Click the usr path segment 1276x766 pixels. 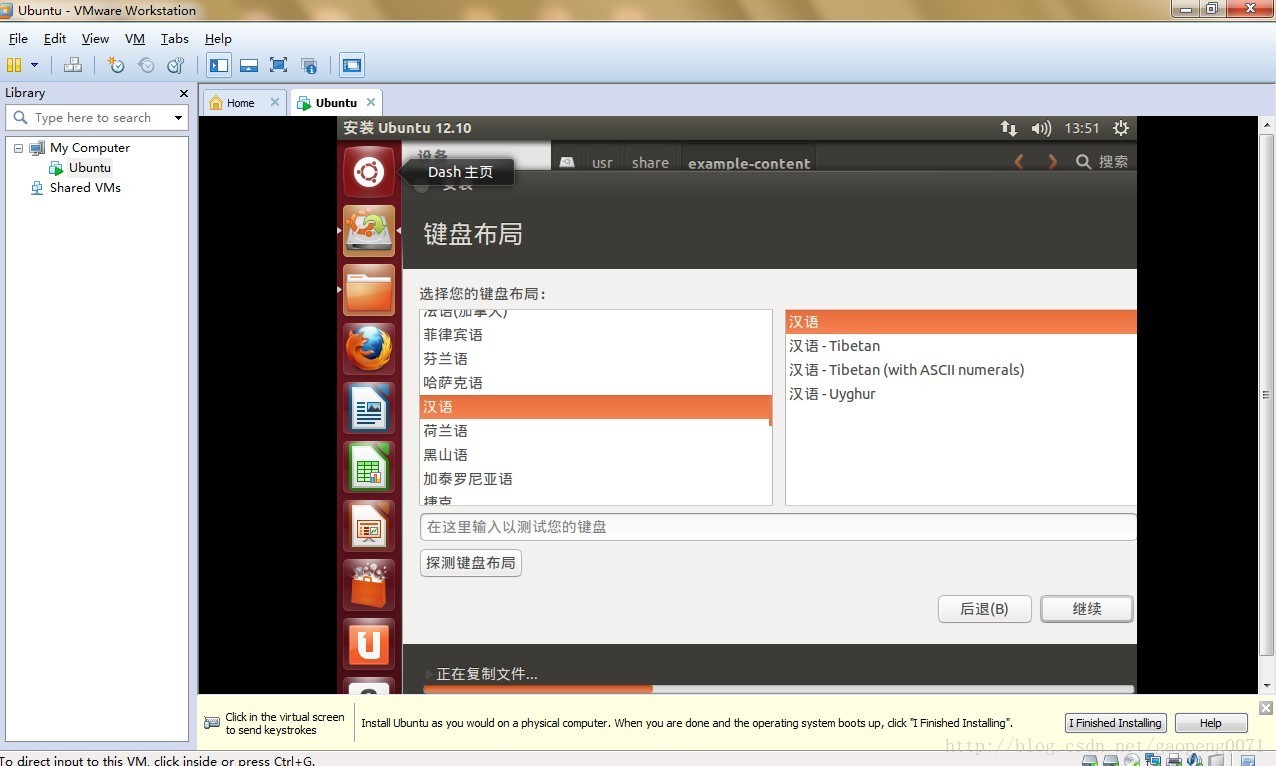click(602, 162)
